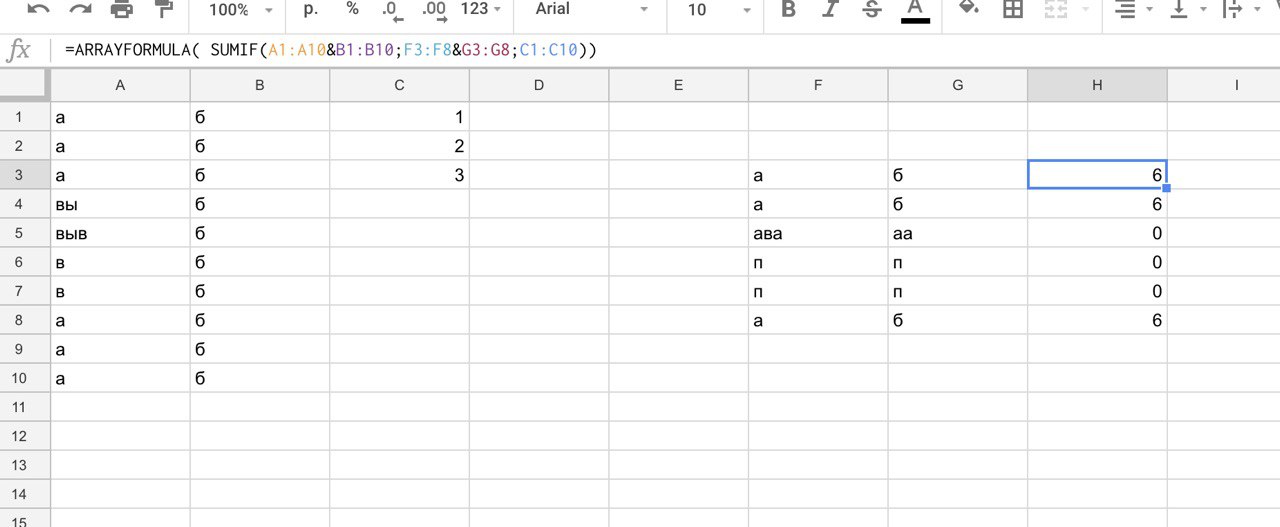Image resolution: width=1280 pixels, height=527 pixels.
Task: Select cell H3 showing 6
Action: click(1097, 175)
